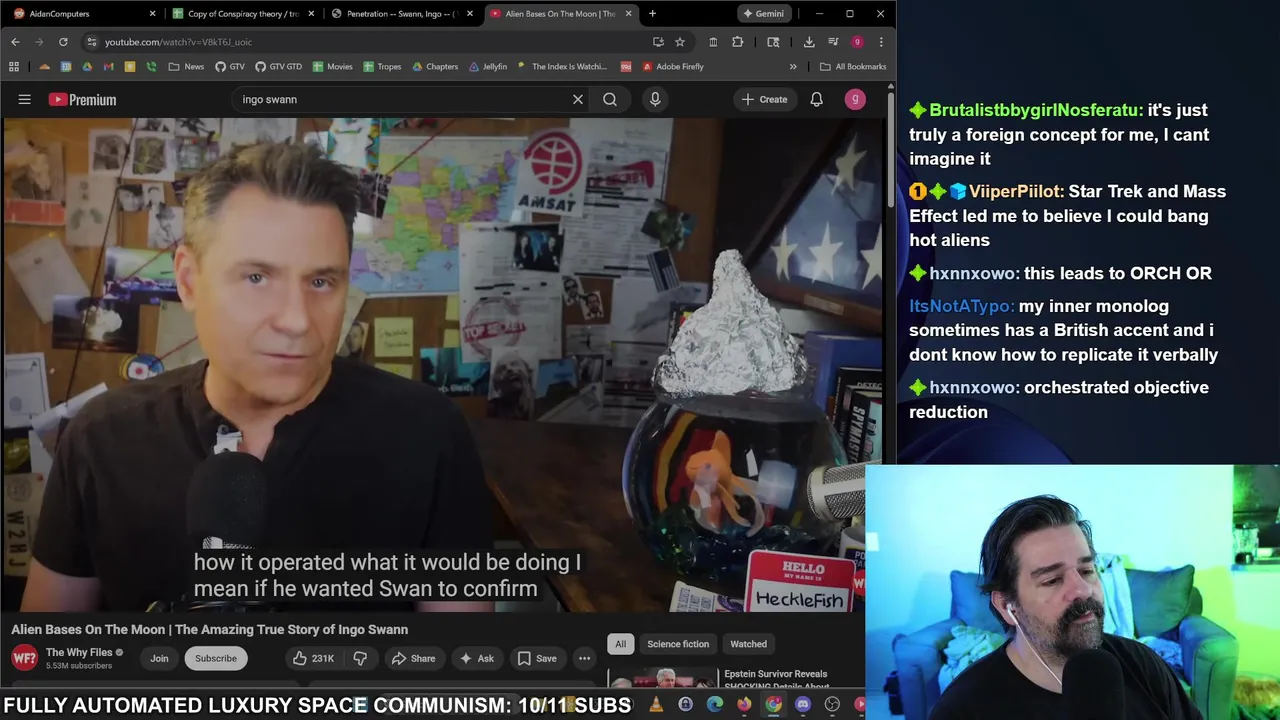Image resolution: width=1280 pixels, height=720 pixels.
Task: Expand hidden bookmarks chevron
Action: click(793, 67)
